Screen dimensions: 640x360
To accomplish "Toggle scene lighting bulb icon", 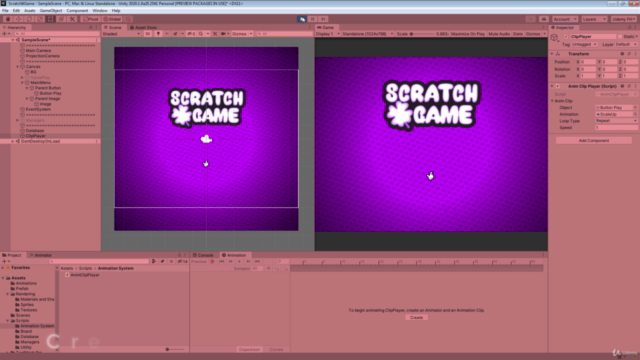I will [158, 34].
